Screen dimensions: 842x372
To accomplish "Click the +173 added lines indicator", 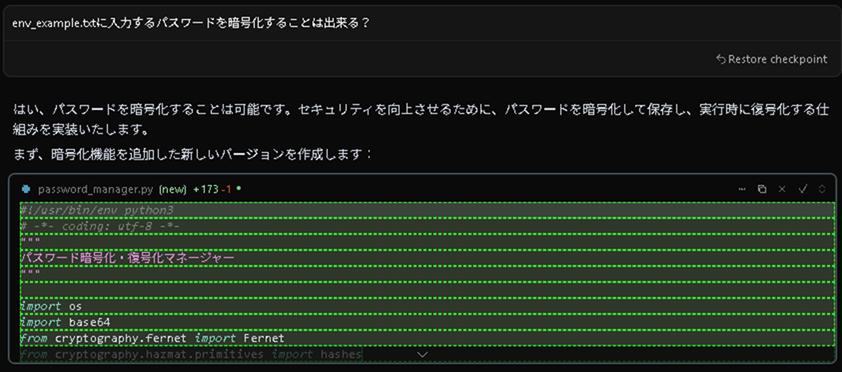I will 204,189.
